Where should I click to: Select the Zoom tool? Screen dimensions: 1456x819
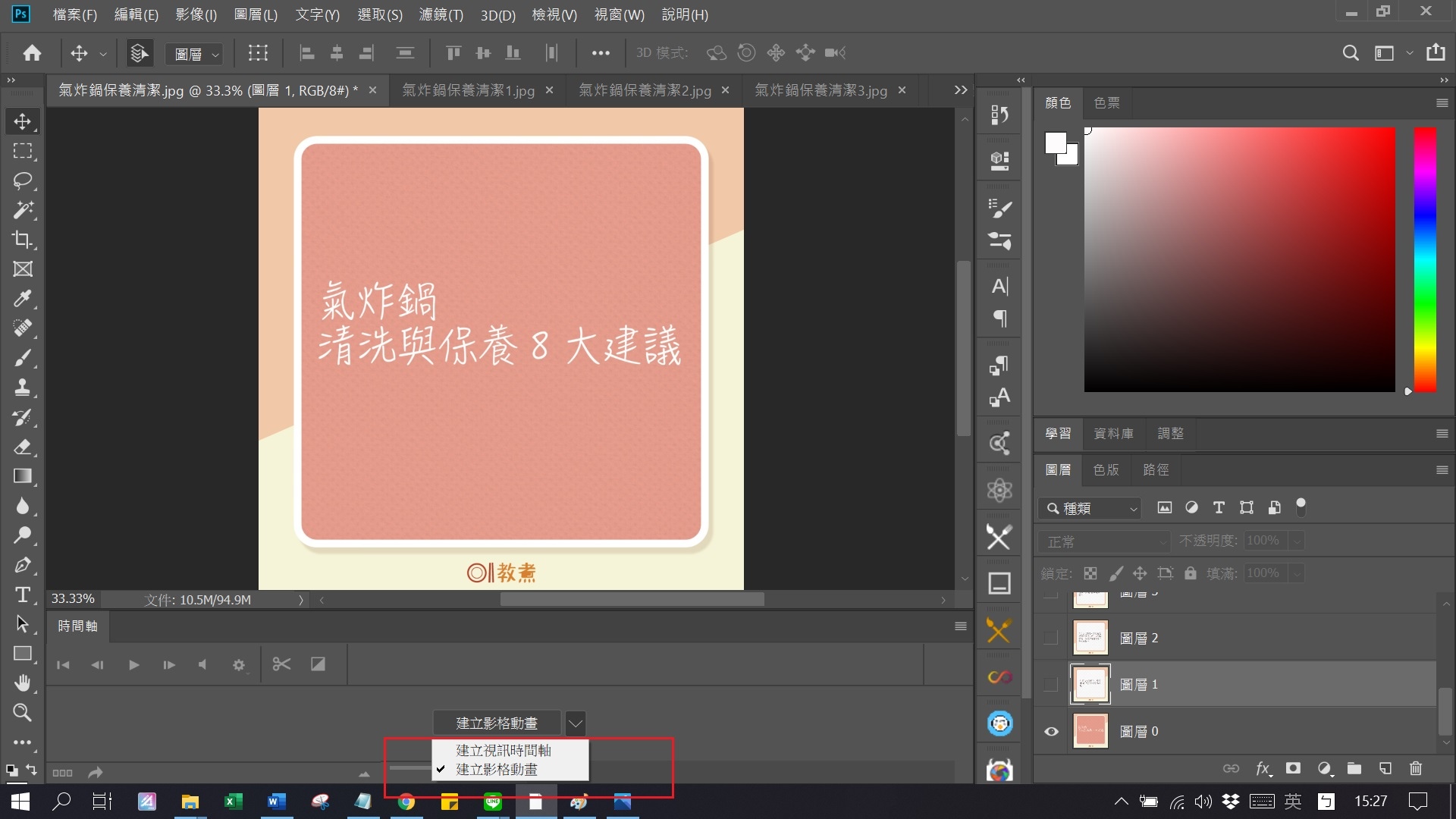[22, 712]
